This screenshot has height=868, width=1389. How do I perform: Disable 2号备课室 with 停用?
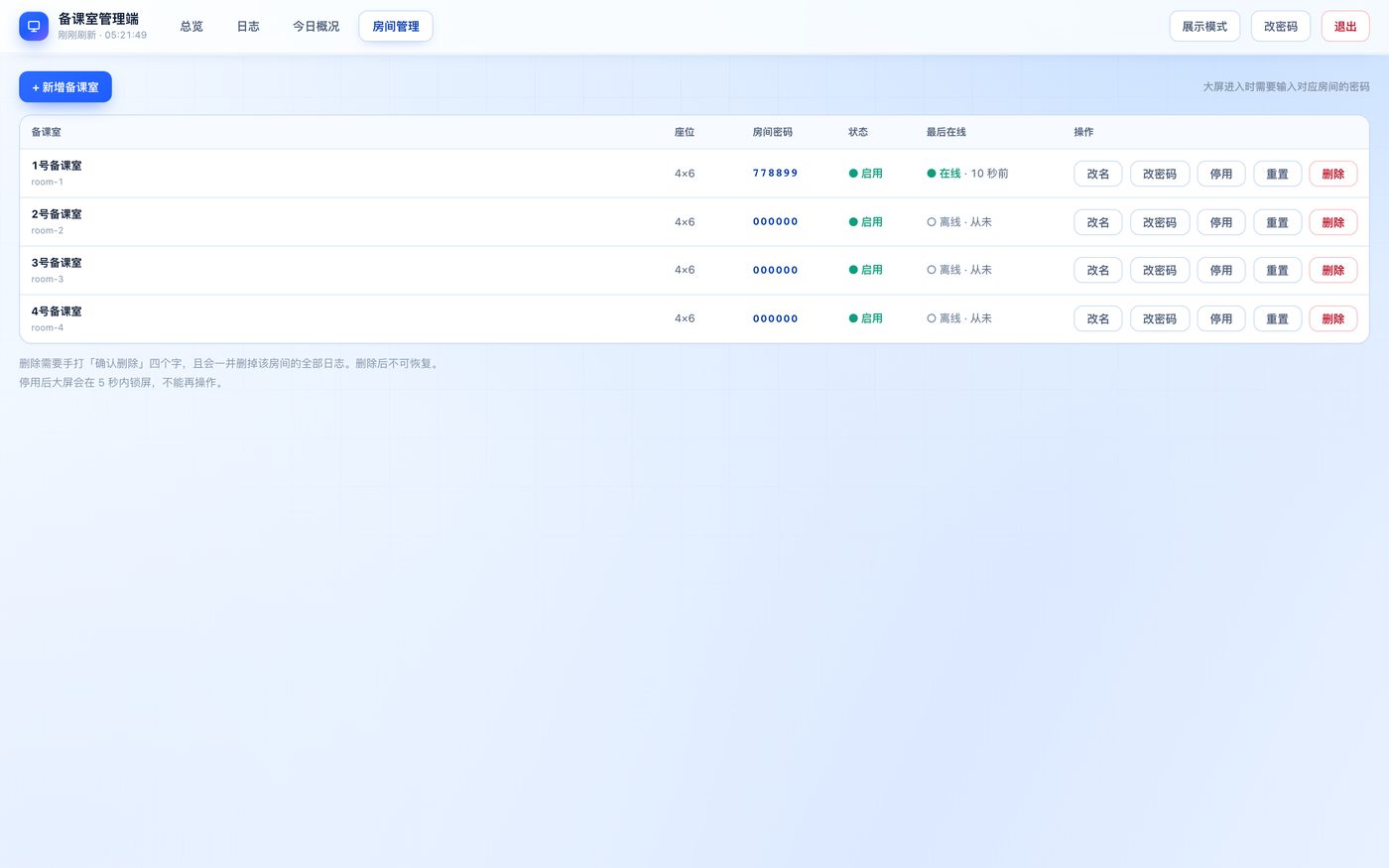[x=1221, y=222]
